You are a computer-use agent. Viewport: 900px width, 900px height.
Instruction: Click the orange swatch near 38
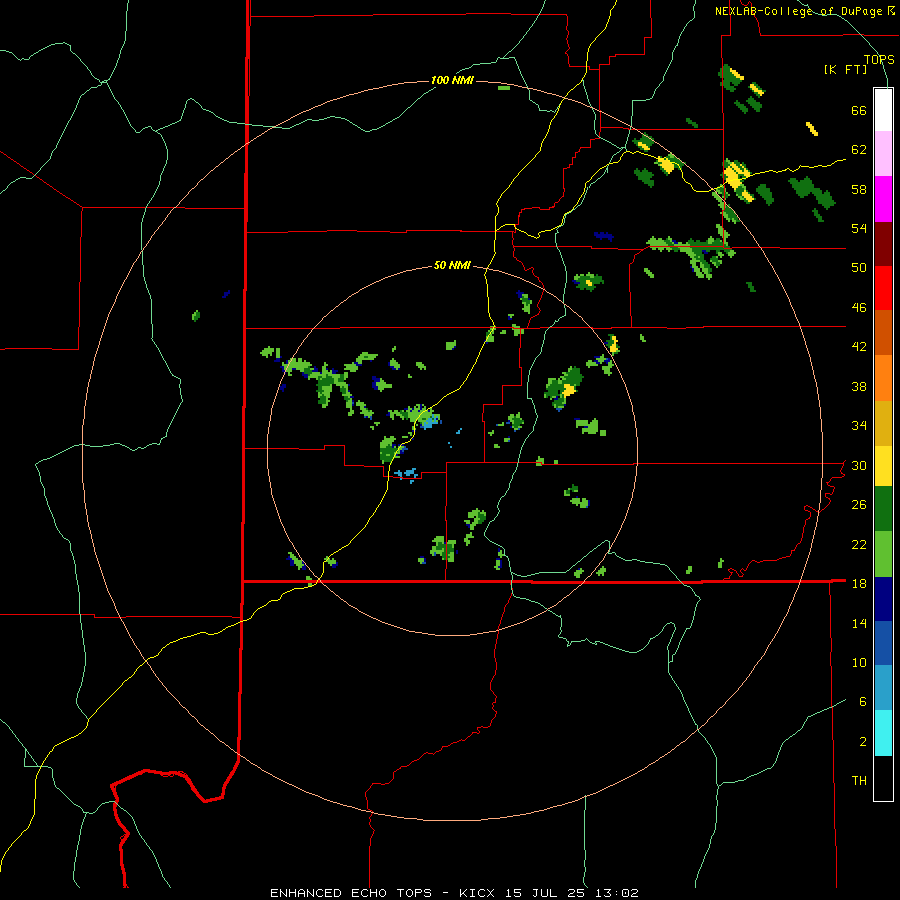click(883, 378)
